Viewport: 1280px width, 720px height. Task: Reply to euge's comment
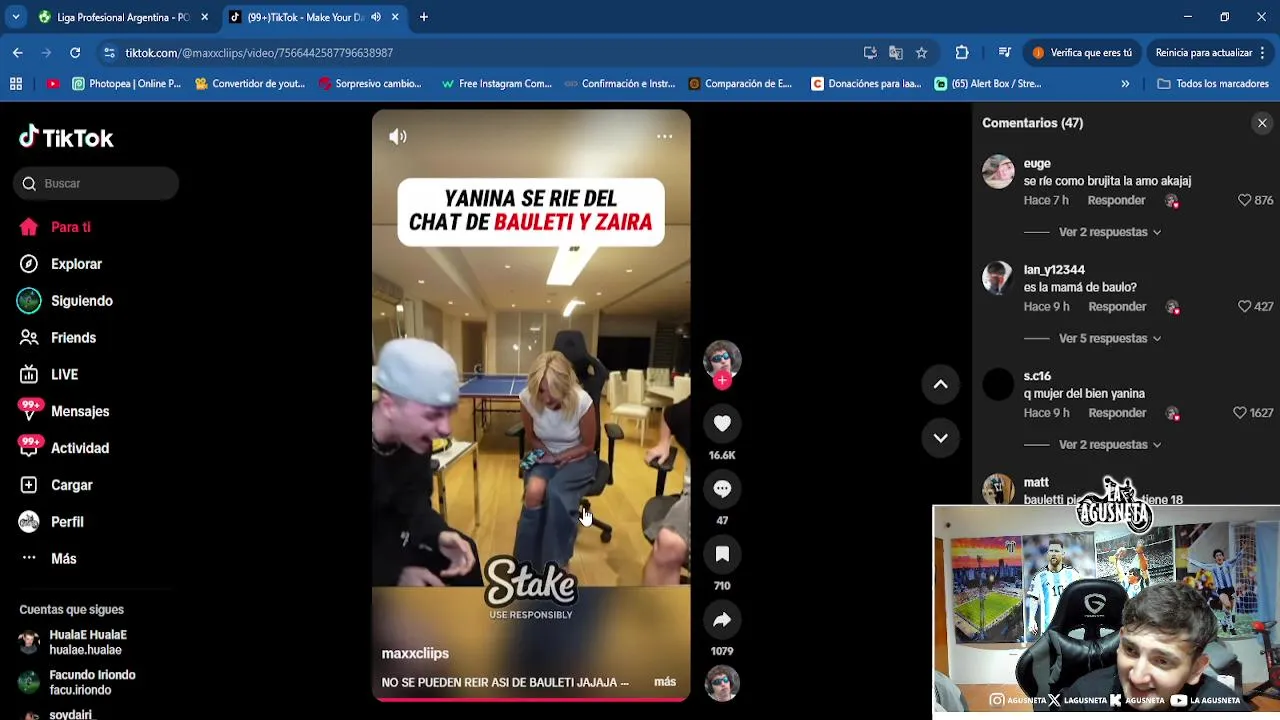1116,200
